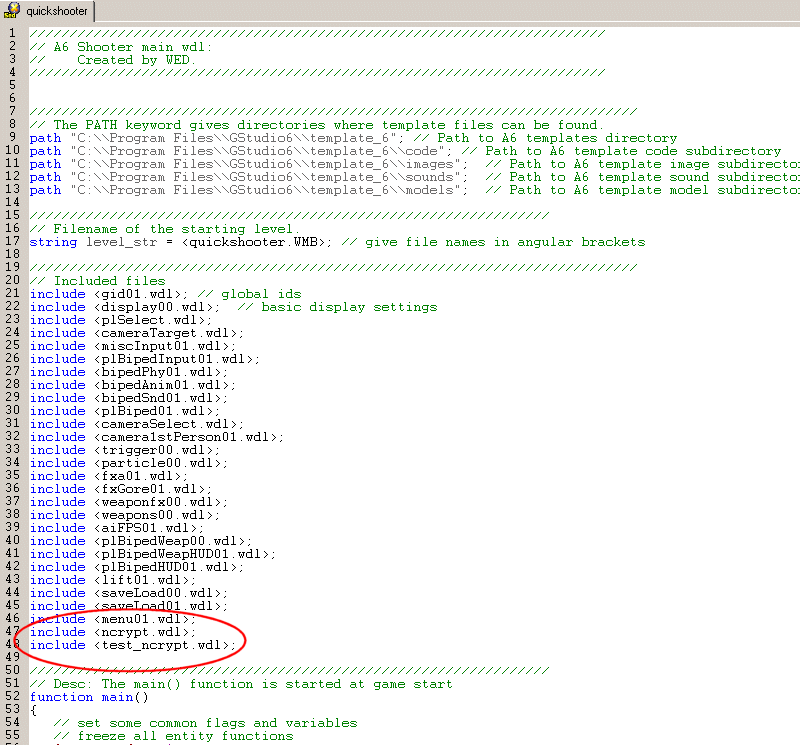Click the quickshooter tab's script icon
This screenshot has width=800, height=745.
pos(12,10)
